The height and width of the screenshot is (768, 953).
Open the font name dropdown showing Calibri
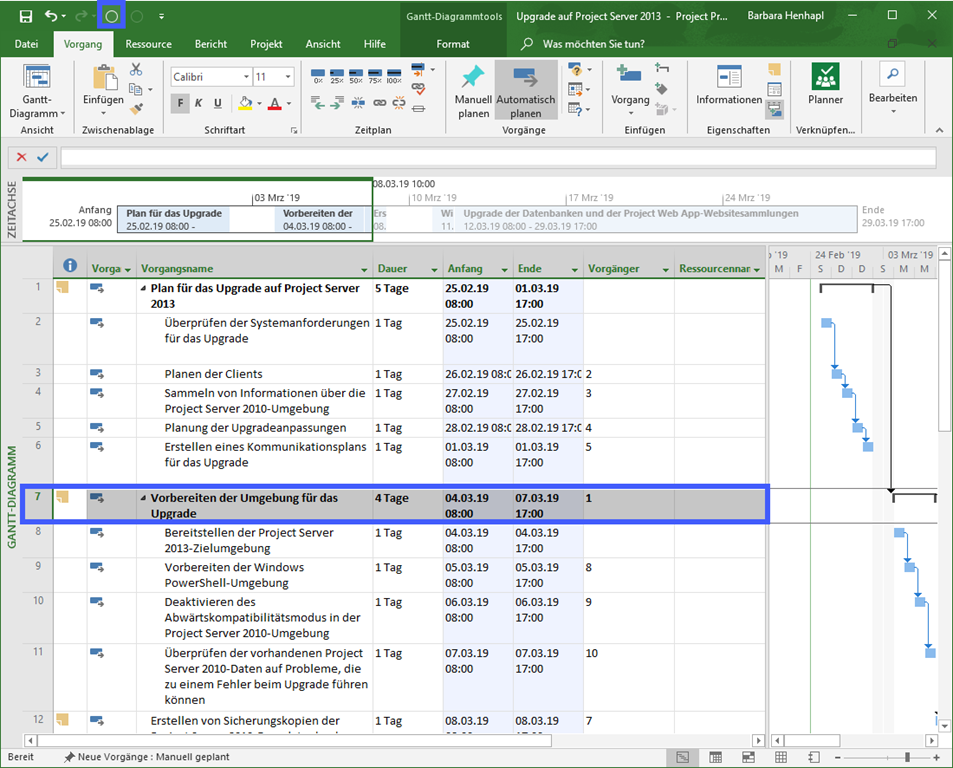pos(245,77)
